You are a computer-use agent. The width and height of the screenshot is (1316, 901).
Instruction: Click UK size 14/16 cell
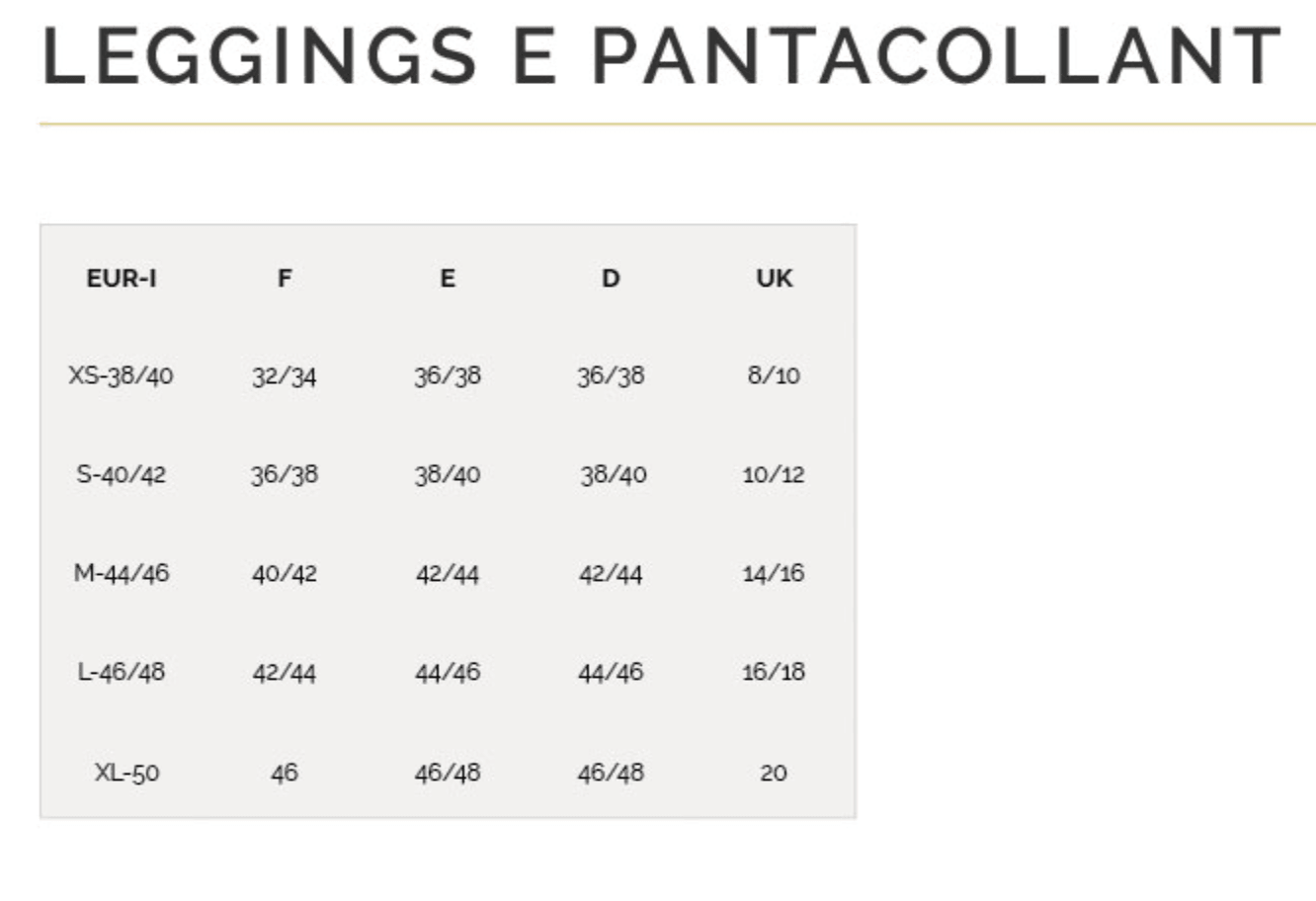(x=774, y=573)
